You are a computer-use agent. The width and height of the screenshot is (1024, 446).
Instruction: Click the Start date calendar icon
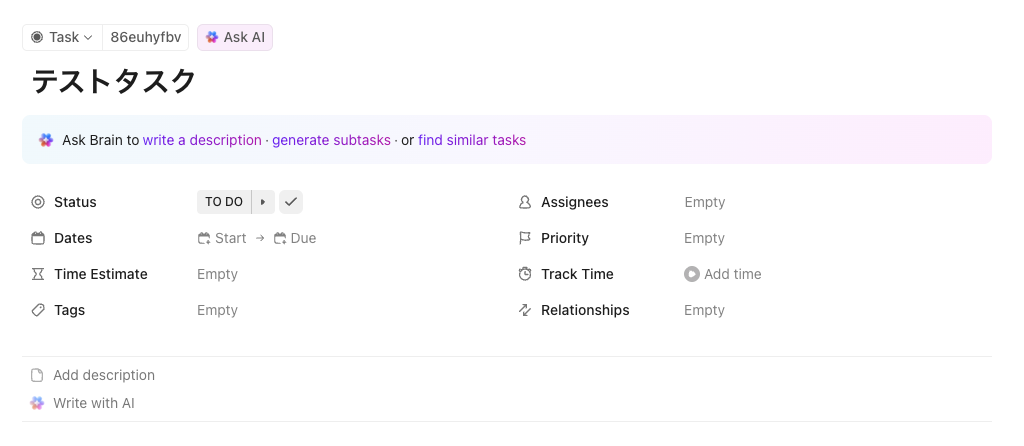[204, 238]
